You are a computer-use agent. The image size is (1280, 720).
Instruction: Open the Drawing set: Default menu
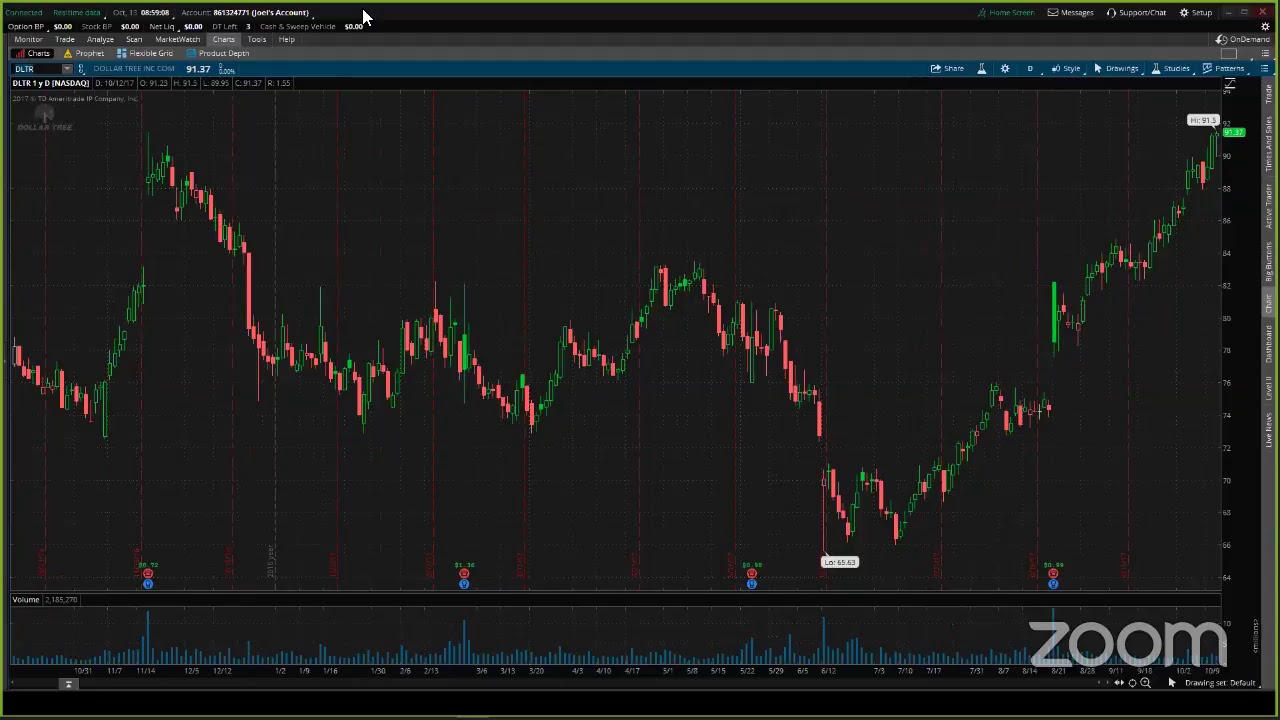coord(1220,683)
